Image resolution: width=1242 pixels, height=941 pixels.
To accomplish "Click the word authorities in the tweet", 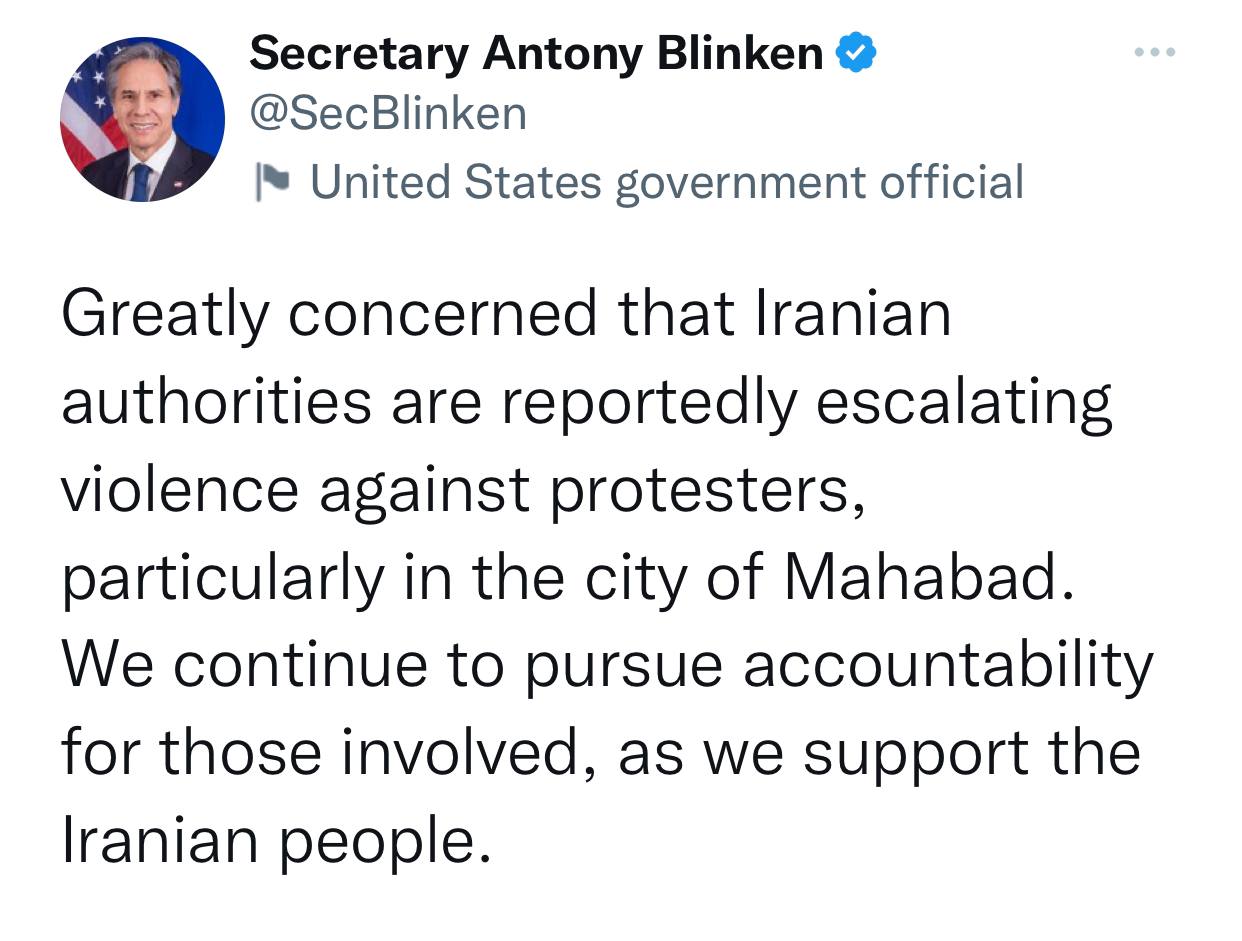I will coord(216,402).
